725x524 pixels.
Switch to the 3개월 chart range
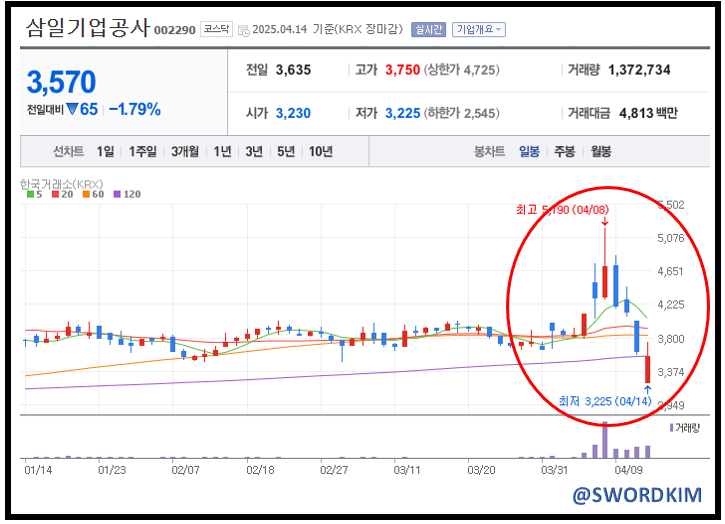(x=185, y=151)
